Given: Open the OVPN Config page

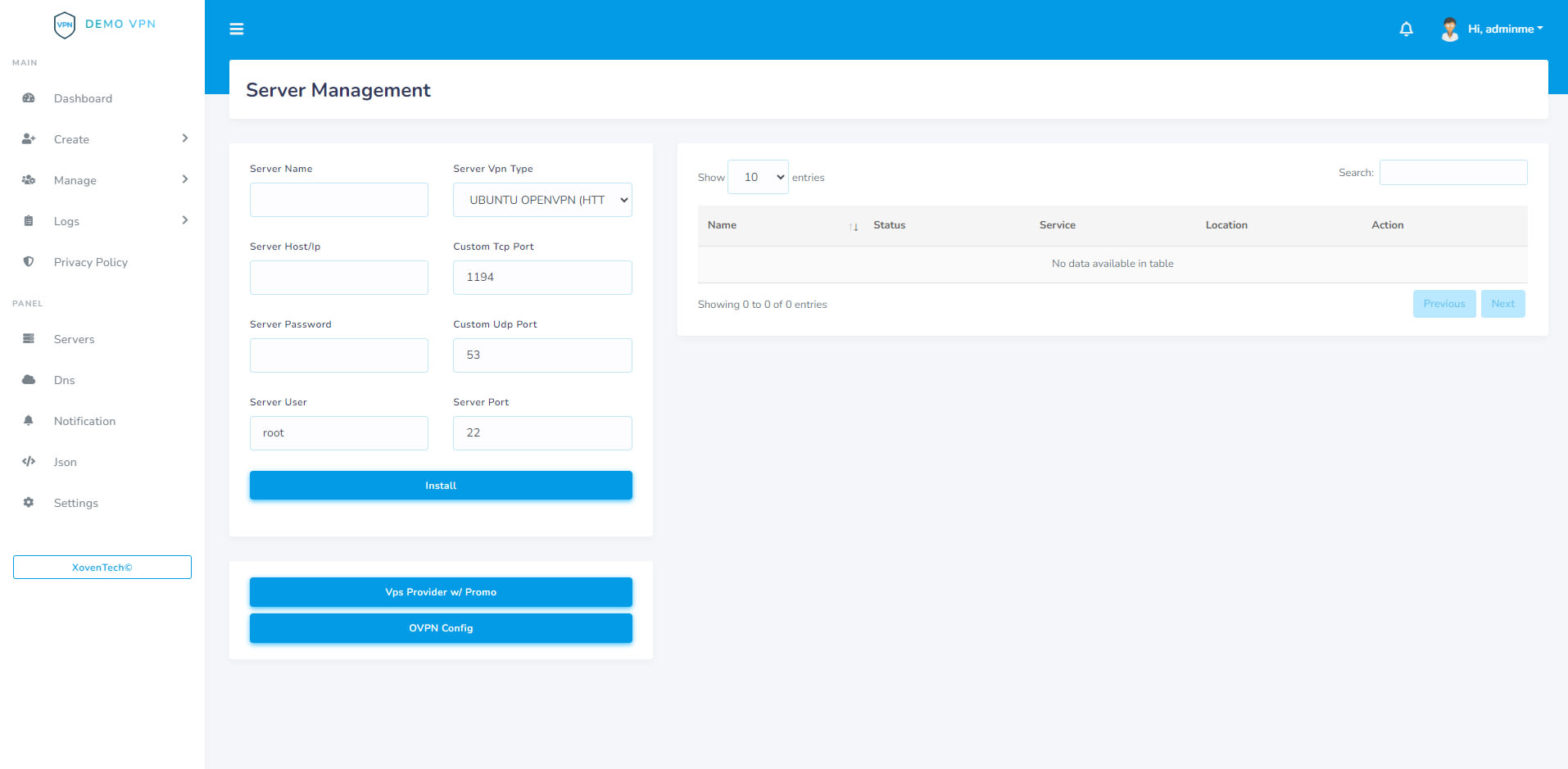Looking at the screenshot, I should tap(440, 628).
